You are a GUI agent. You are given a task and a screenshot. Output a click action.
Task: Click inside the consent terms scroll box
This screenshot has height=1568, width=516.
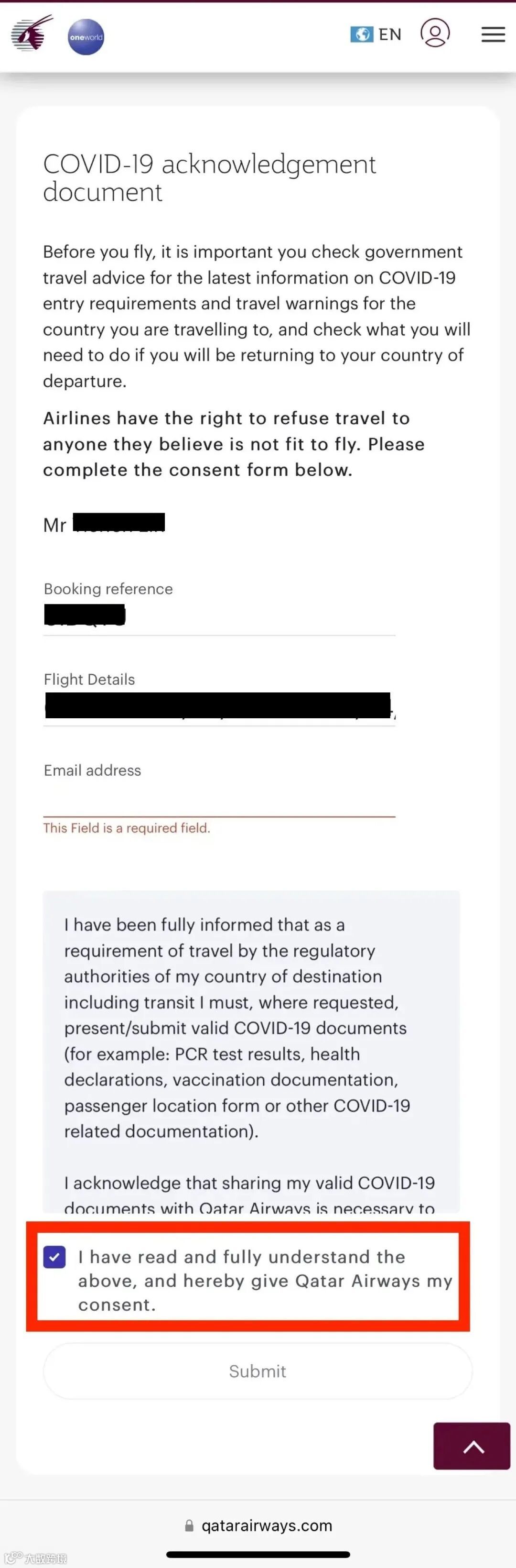(x=251, y=1051)
